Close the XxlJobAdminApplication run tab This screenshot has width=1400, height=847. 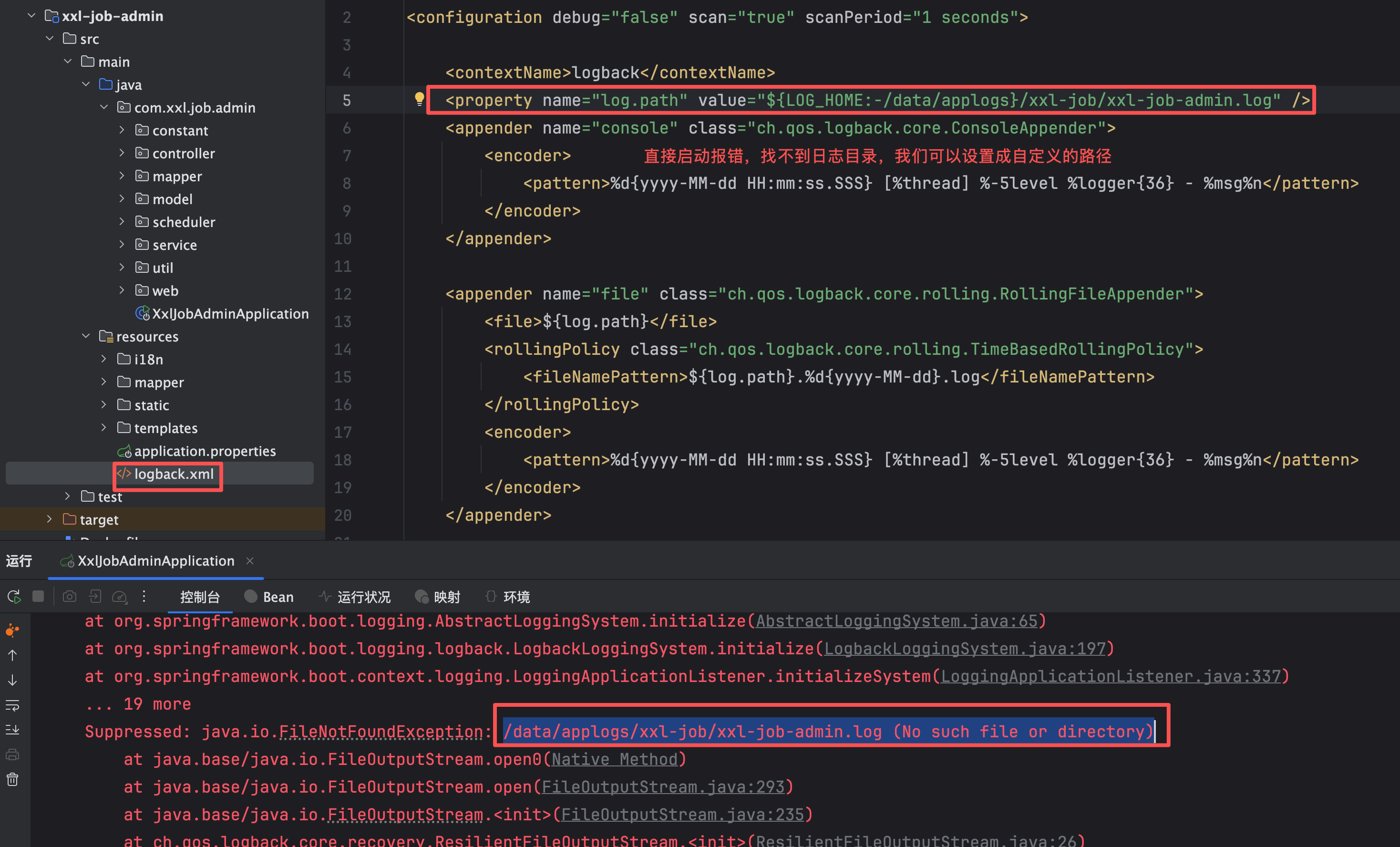point(250,560)
